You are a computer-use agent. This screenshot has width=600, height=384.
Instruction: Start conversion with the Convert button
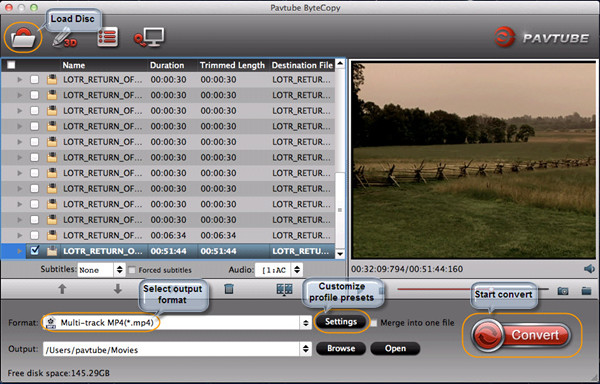(521, 335)
